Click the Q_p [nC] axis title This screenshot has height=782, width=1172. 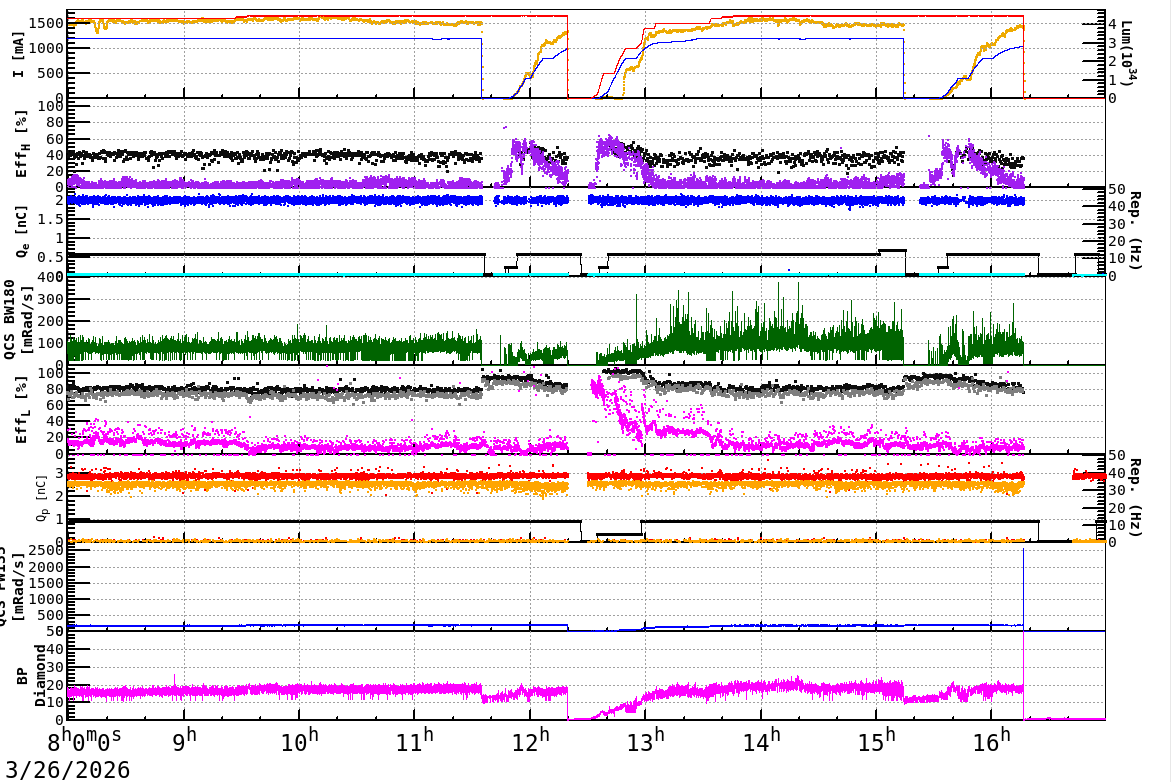(x=42, y=498)
